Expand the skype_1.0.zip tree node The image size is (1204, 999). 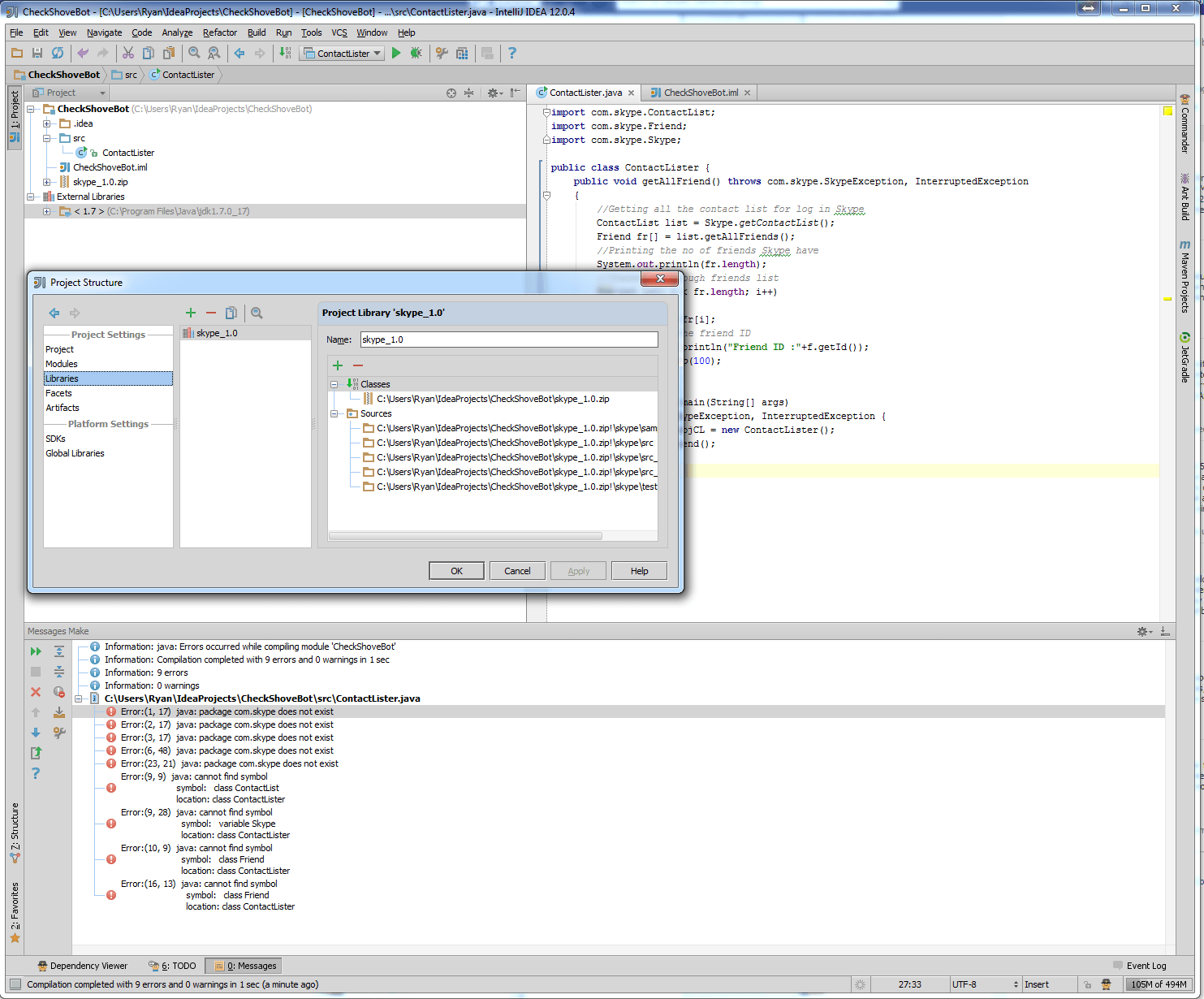click(x=46, y=182)
